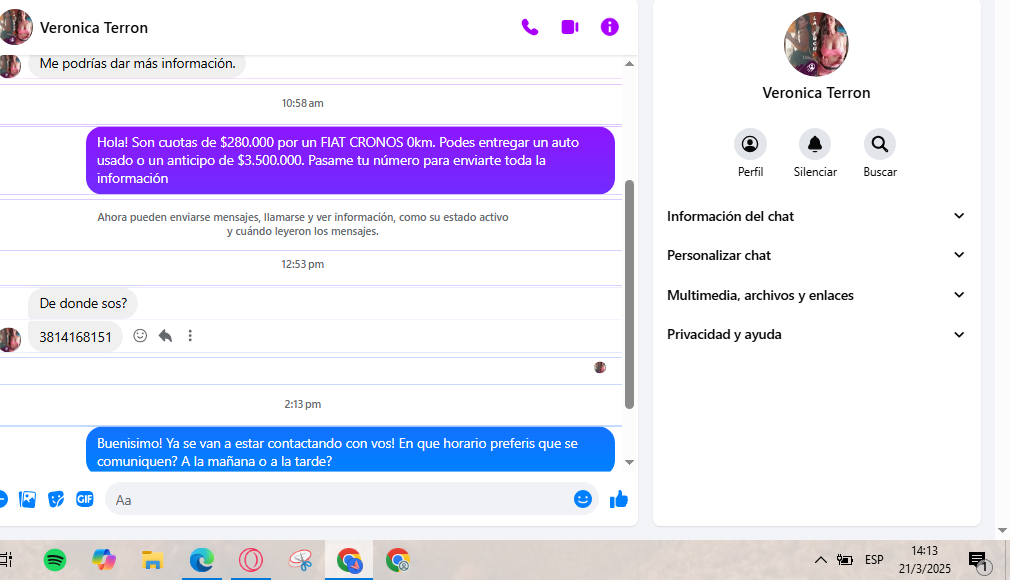The width and height of the screenshot is (1010, 580).
Task: Click the 12:53 pm timestamp
Action: (302, 264)
